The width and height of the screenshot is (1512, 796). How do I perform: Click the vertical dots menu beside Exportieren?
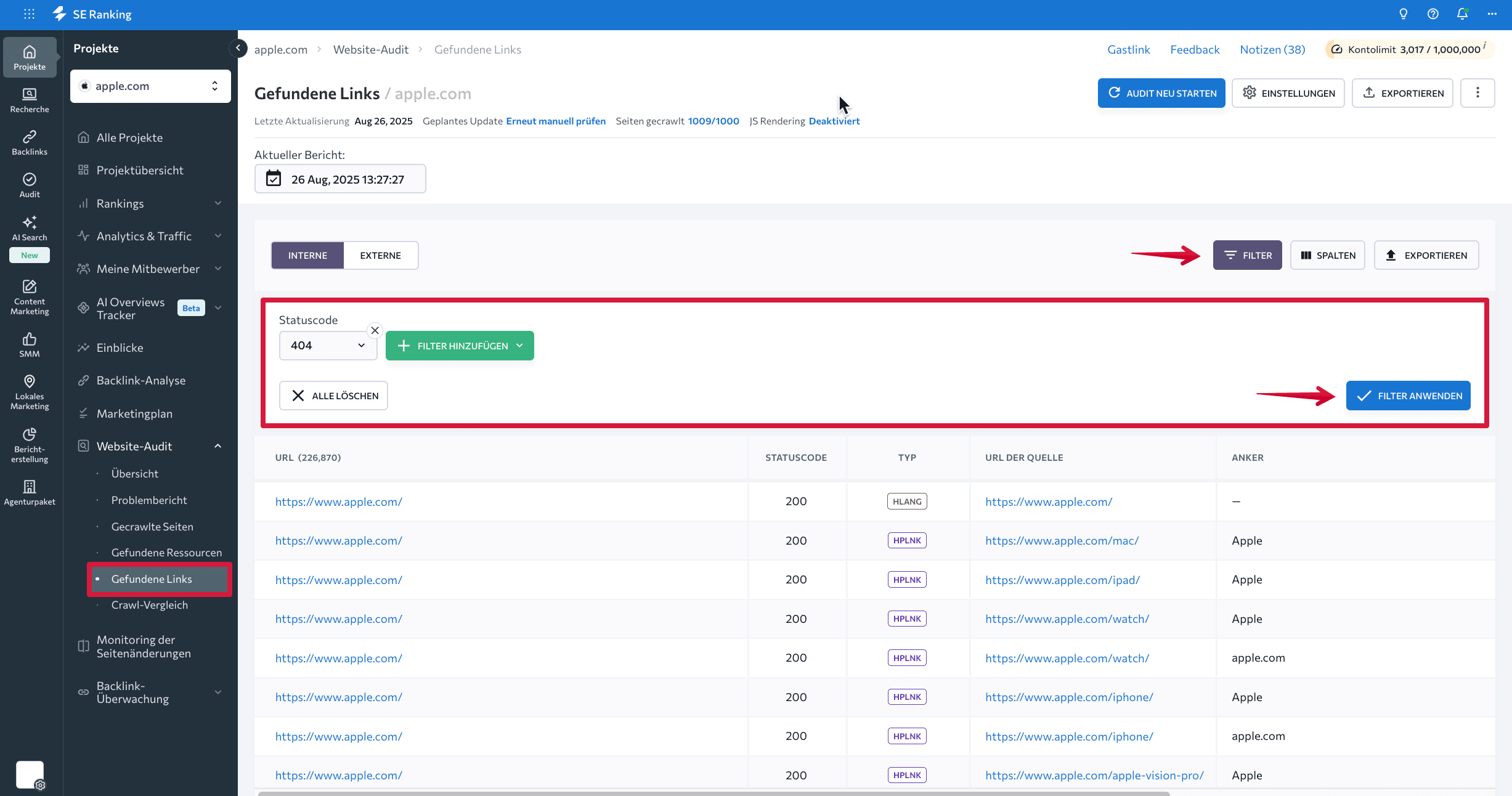tap(1477, 93)
